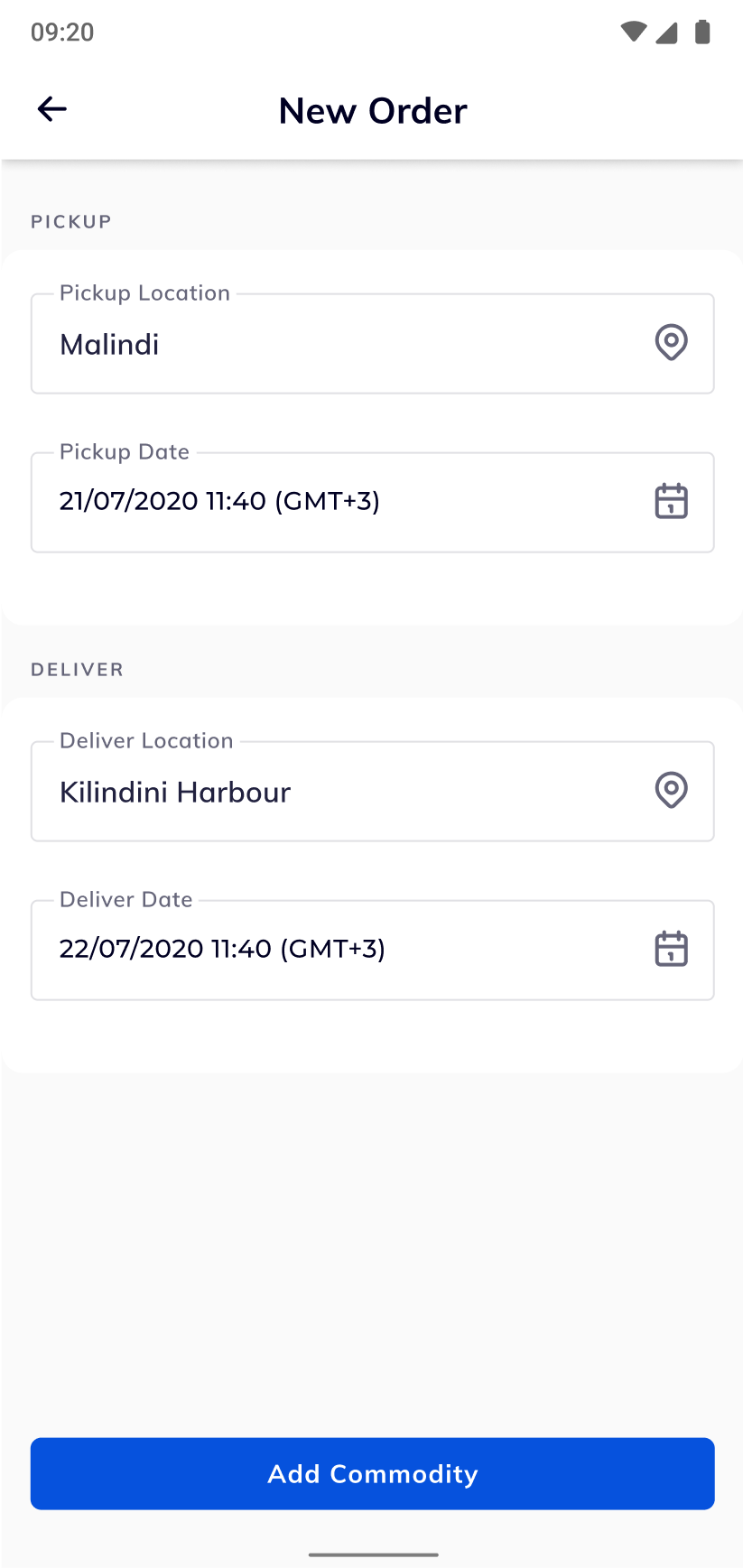Tap the battery status icon
743x1568 pixels.
(x=701, y=32)
